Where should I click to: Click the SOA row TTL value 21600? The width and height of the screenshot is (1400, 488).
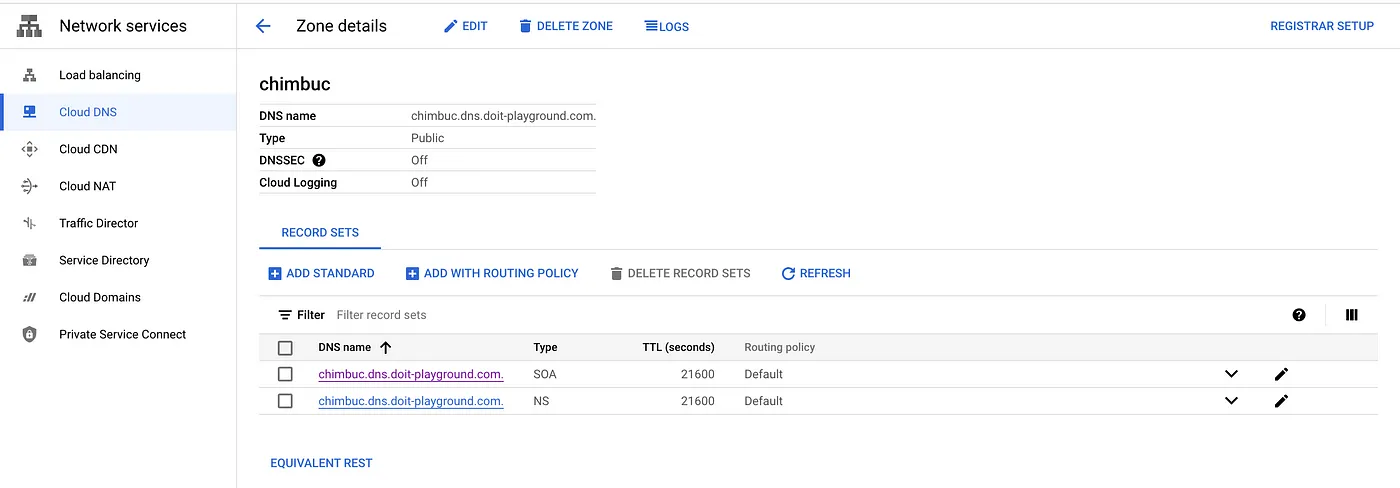(698, 374)
